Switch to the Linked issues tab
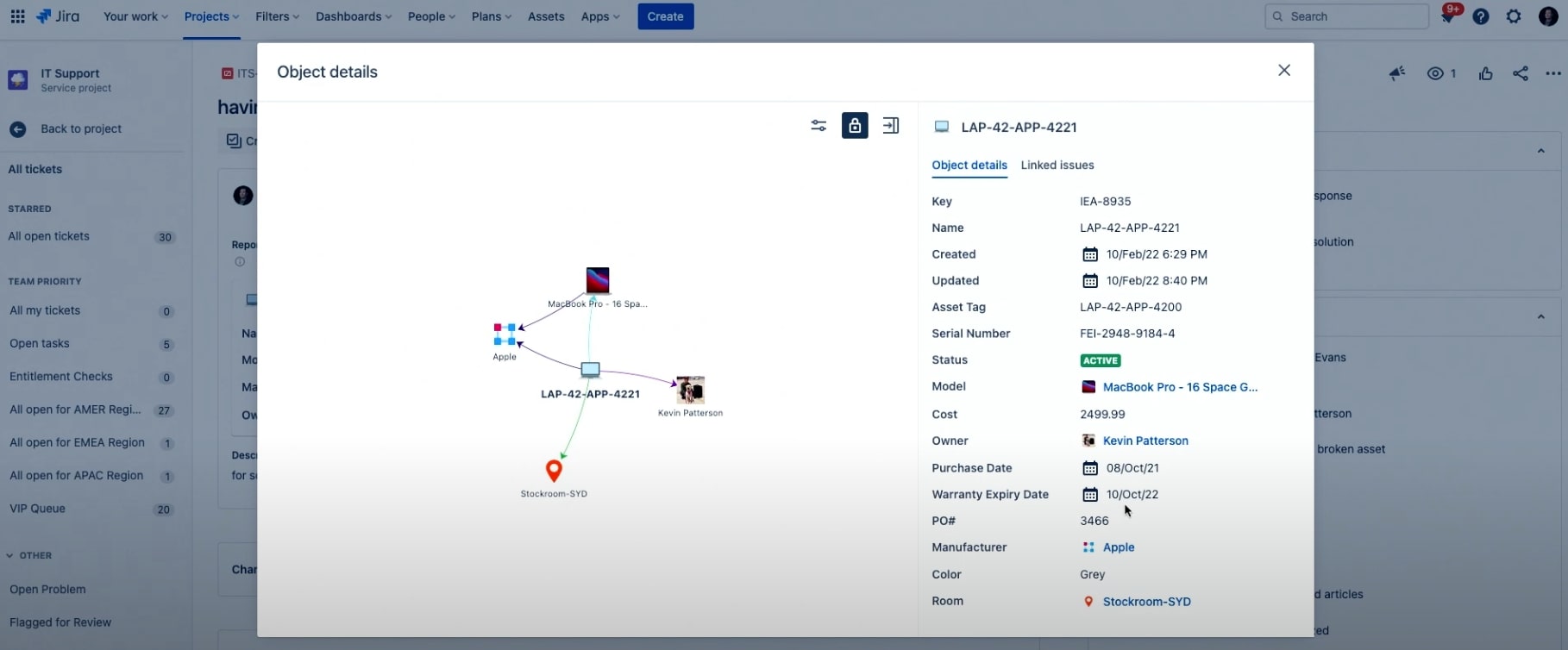 click(1057, 165)
